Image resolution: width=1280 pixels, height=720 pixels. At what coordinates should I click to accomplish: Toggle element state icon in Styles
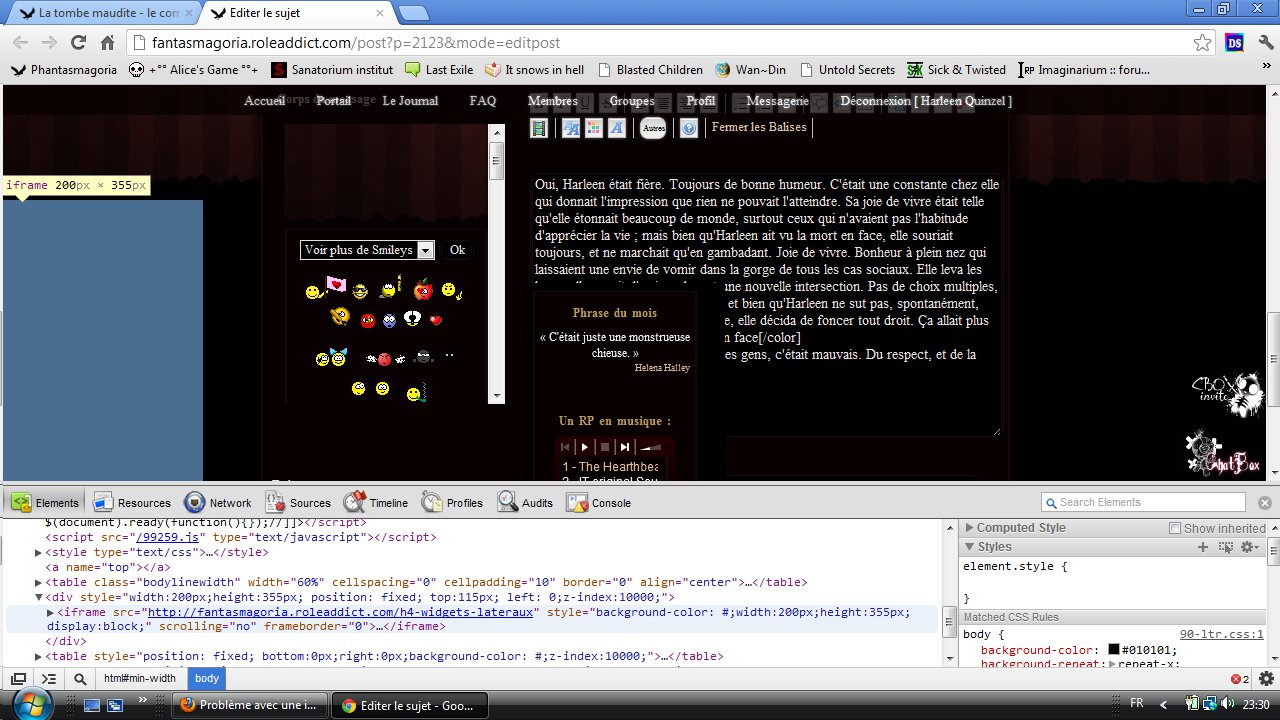1225,547
